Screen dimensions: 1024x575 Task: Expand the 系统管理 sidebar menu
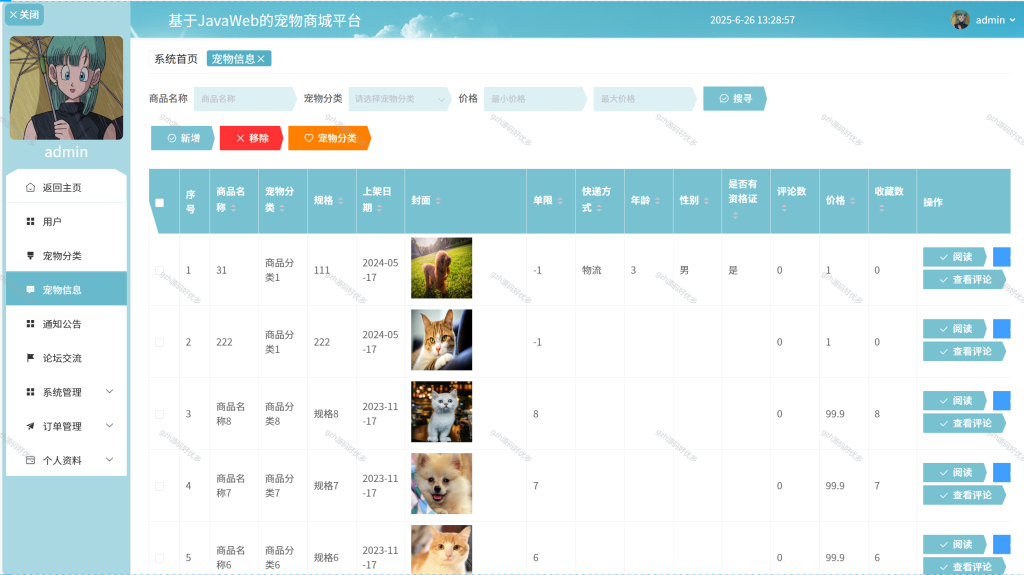click(x=67, y=392)
